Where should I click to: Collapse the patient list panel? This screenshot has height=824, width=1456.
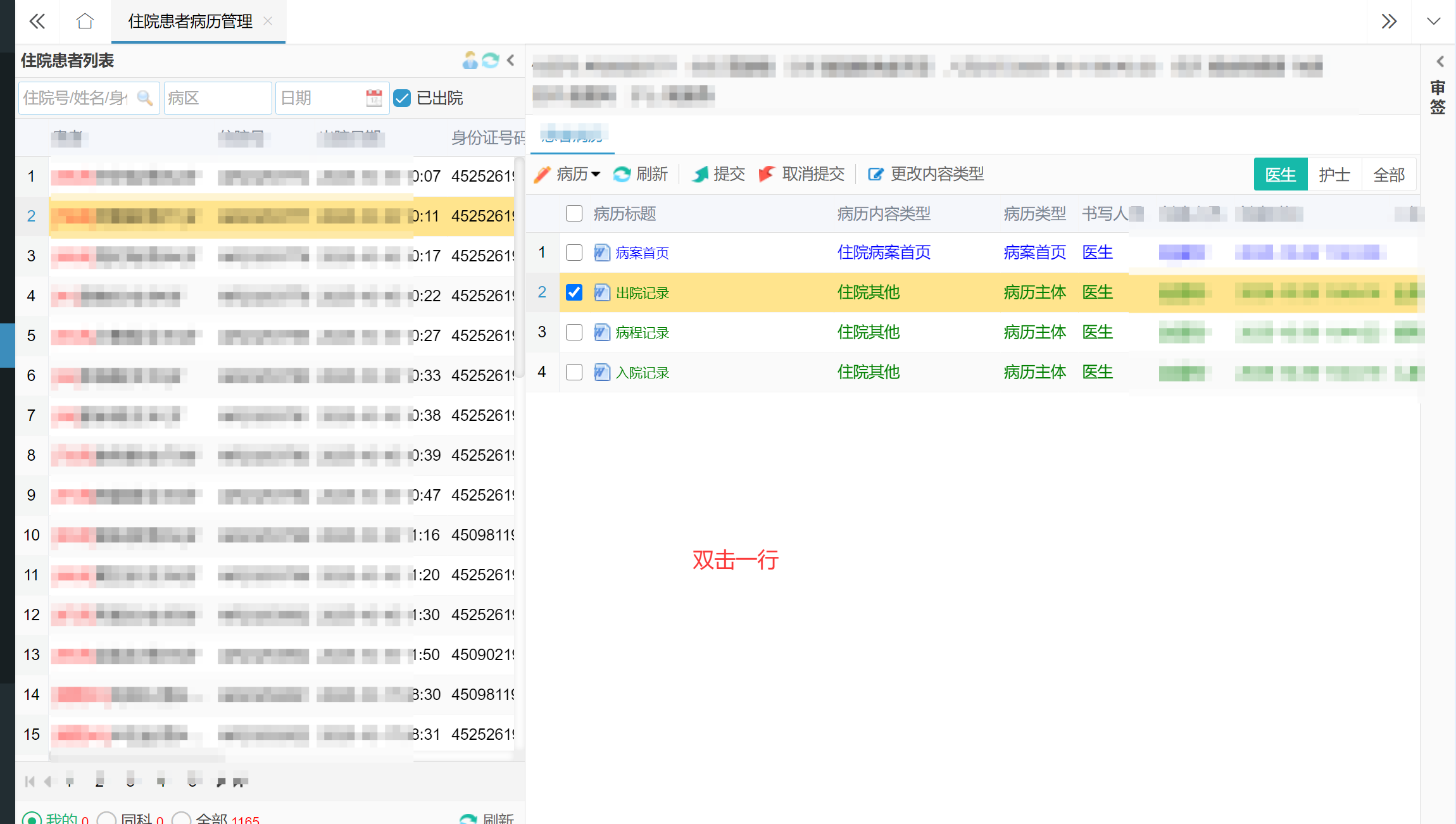tap(511, 60)
